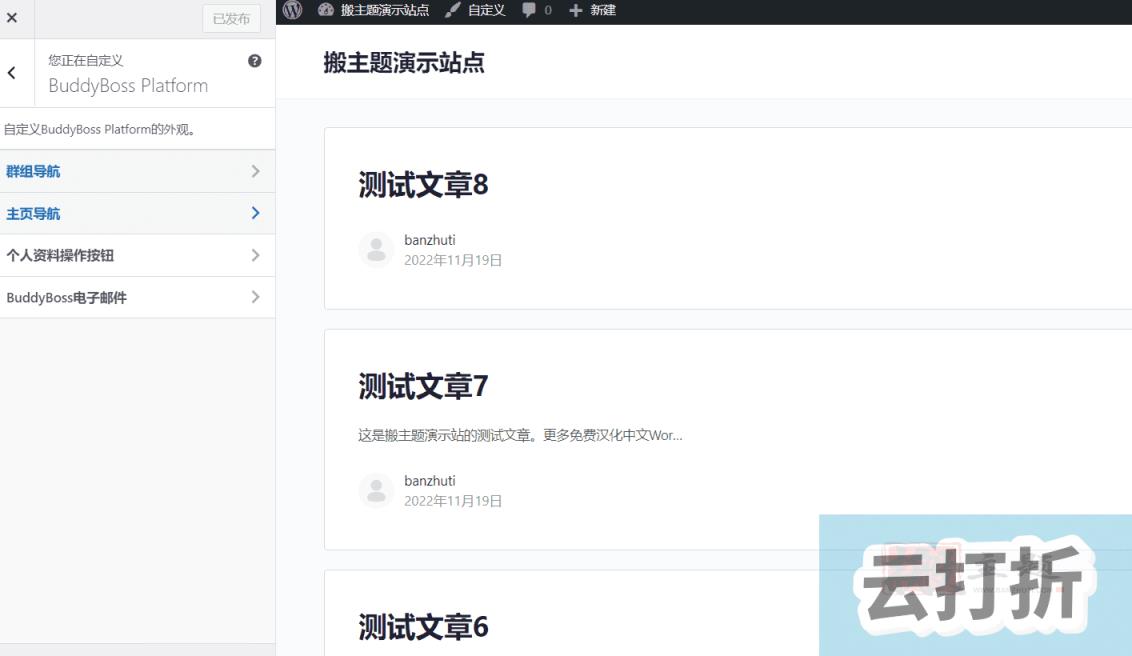Click the 已发布 publish button
The height and width of the screenshot is (656, 1132).
pyautogui.click(x=231, y=19)
